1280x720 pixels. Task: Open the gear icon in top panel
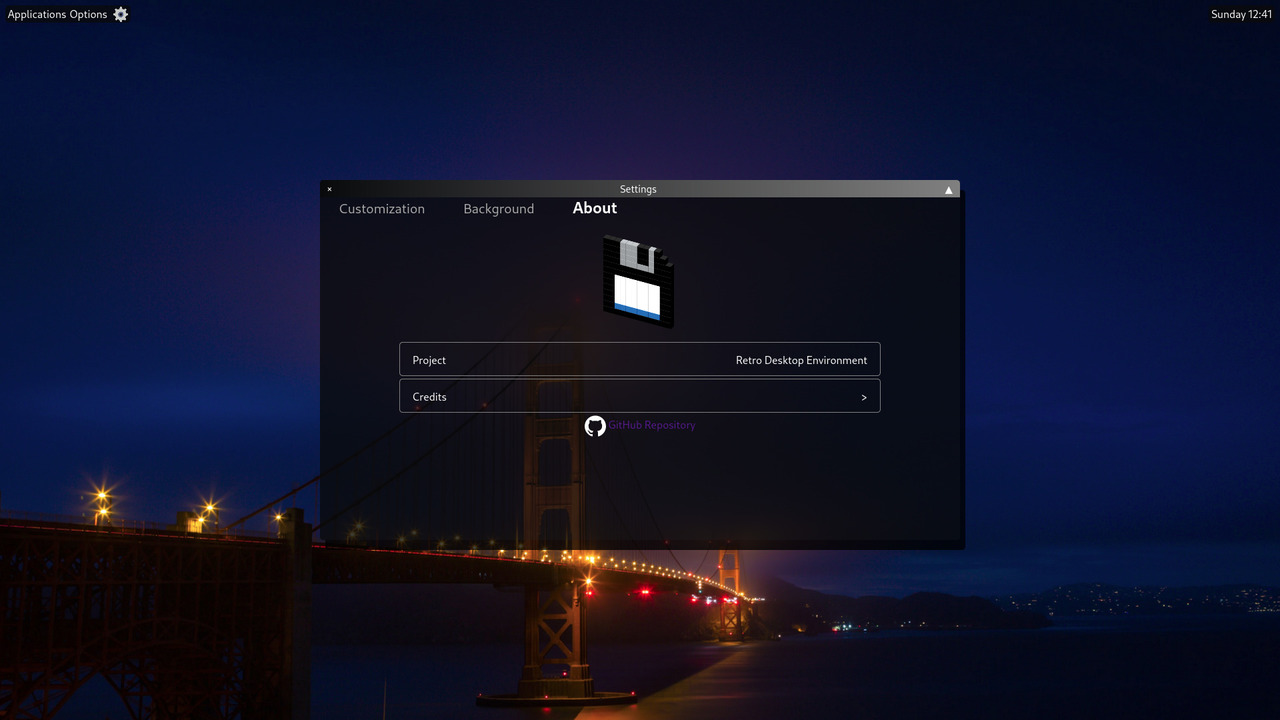click(121, 14)
